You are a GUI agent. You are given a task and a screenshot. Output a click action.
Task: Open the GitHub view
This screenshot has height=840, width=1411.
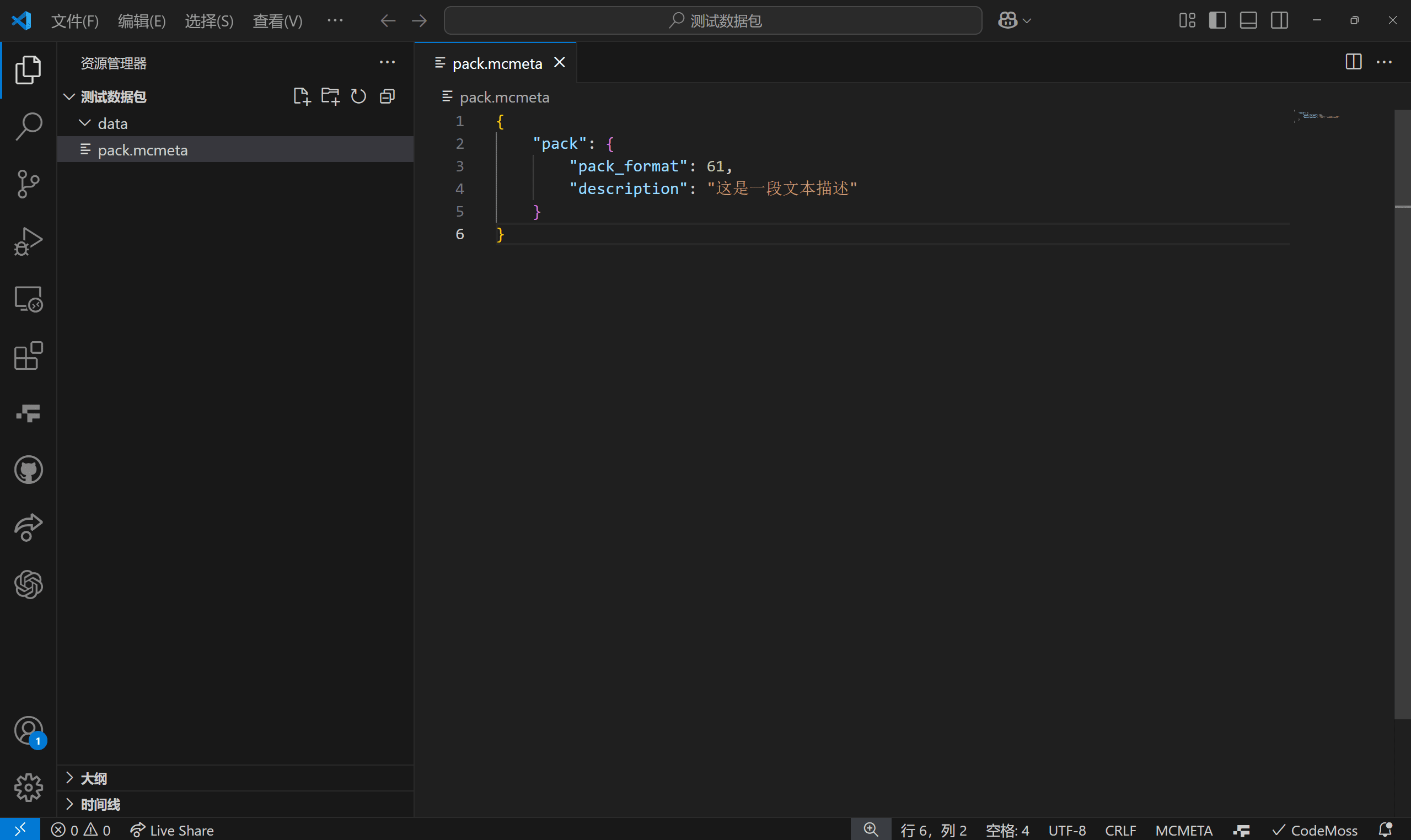tap(28, 470)
